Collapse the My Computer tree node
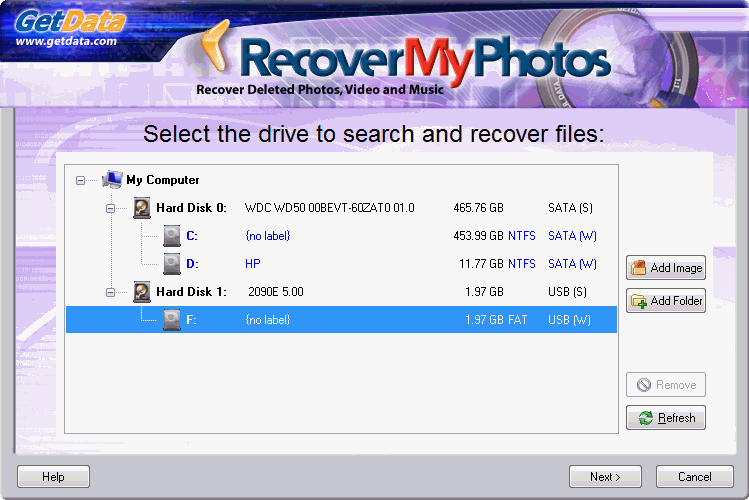The height and width of the screenshot is (500, 749). [80, 181]
